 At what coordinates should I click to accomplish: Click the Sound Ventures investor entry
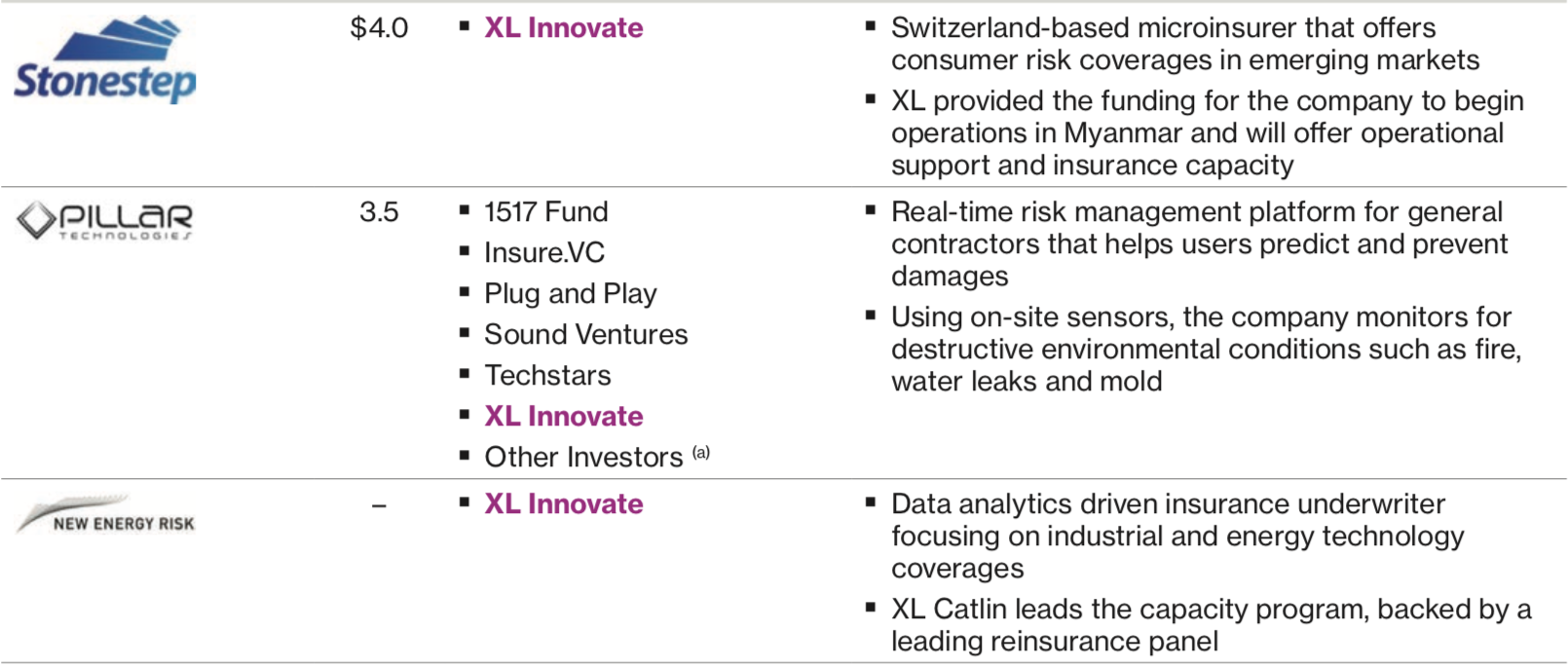point(586,334)
